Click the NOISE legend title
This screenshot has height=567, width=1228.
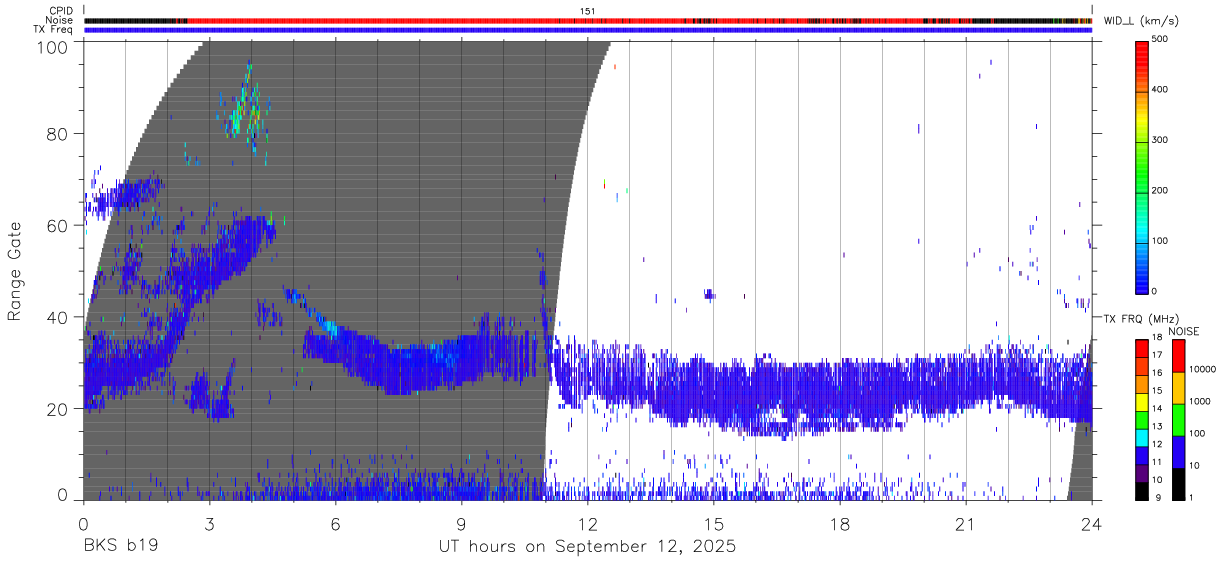1184,331
